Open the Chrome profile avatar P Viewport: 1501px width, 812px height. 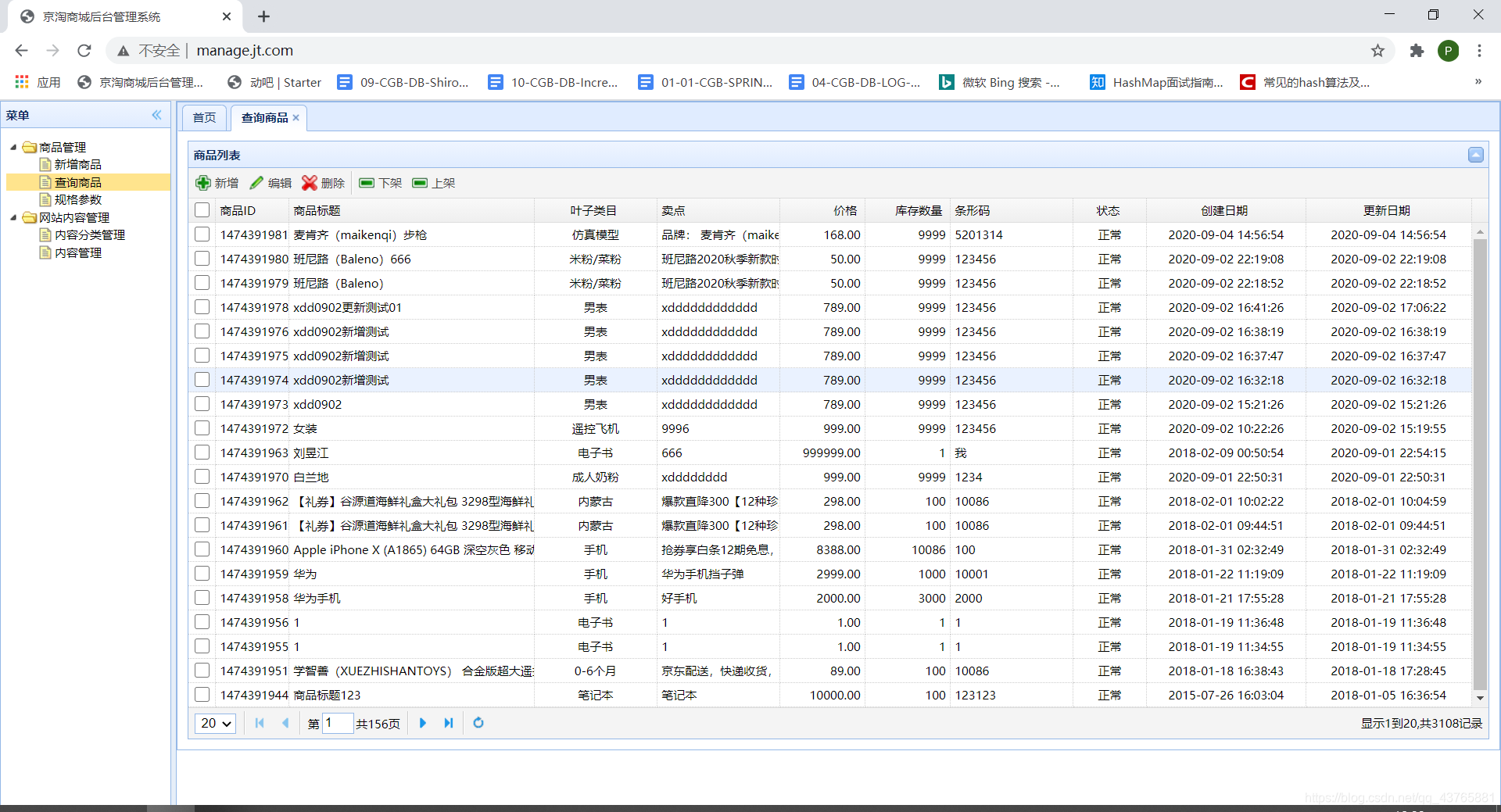pos(1448,51)
